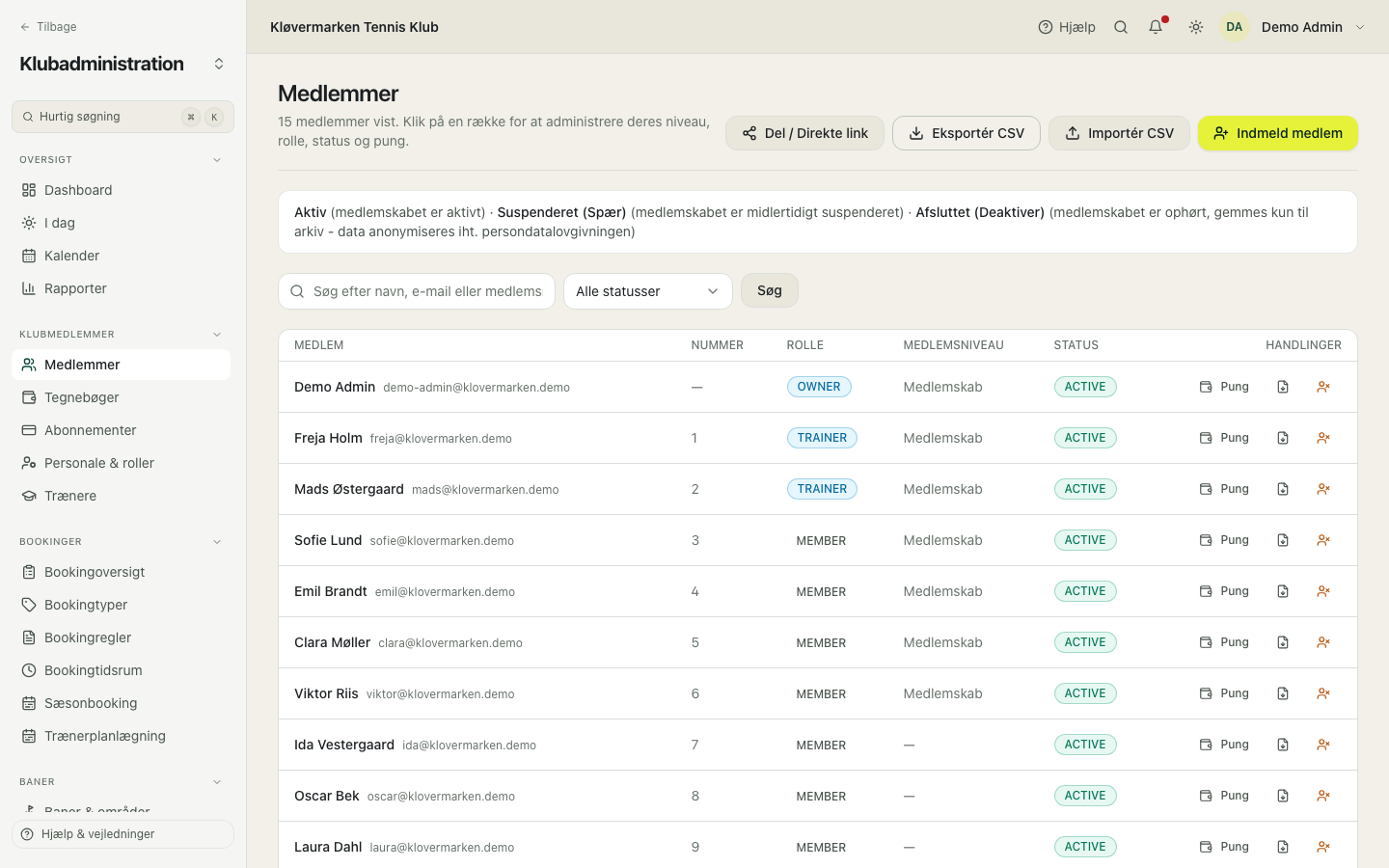Screen dimensions: 1389x868
Task: Open Dashboard in the sidebar
Action: click(121, 190)
